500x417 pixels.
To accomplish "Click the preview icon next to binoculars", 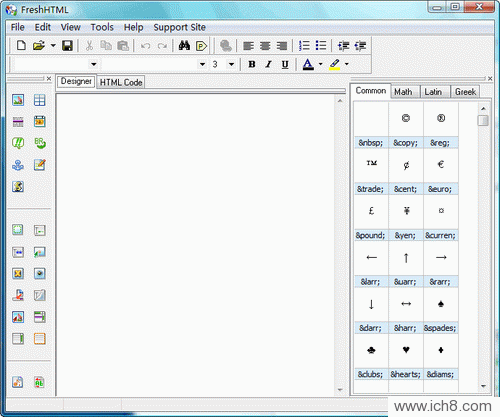I will pos(201,46).
